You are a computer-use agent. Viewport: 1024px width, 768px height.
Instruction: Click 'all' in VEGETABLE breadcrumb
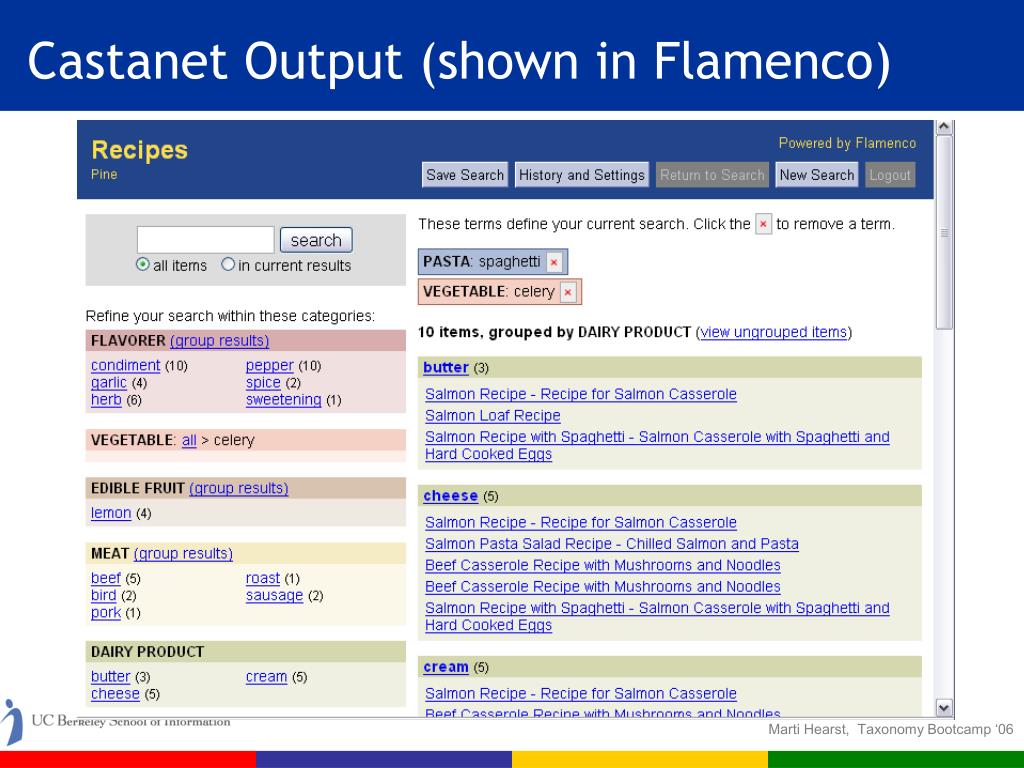(189, 440)
